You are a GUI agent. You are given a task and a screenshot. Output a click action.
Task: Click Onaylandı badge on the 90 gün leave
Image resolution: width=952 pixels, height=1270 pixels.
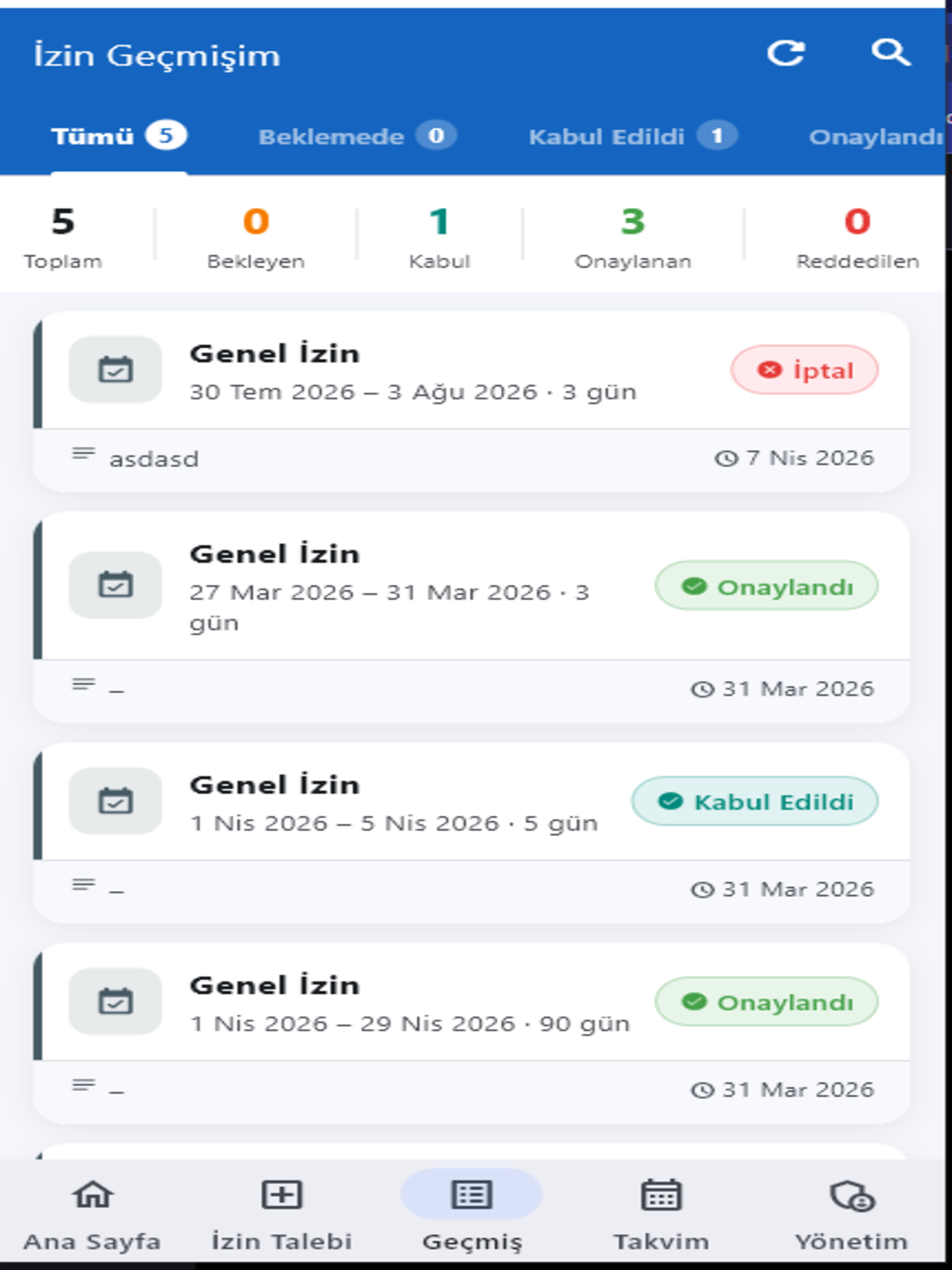click(767, 1002)
